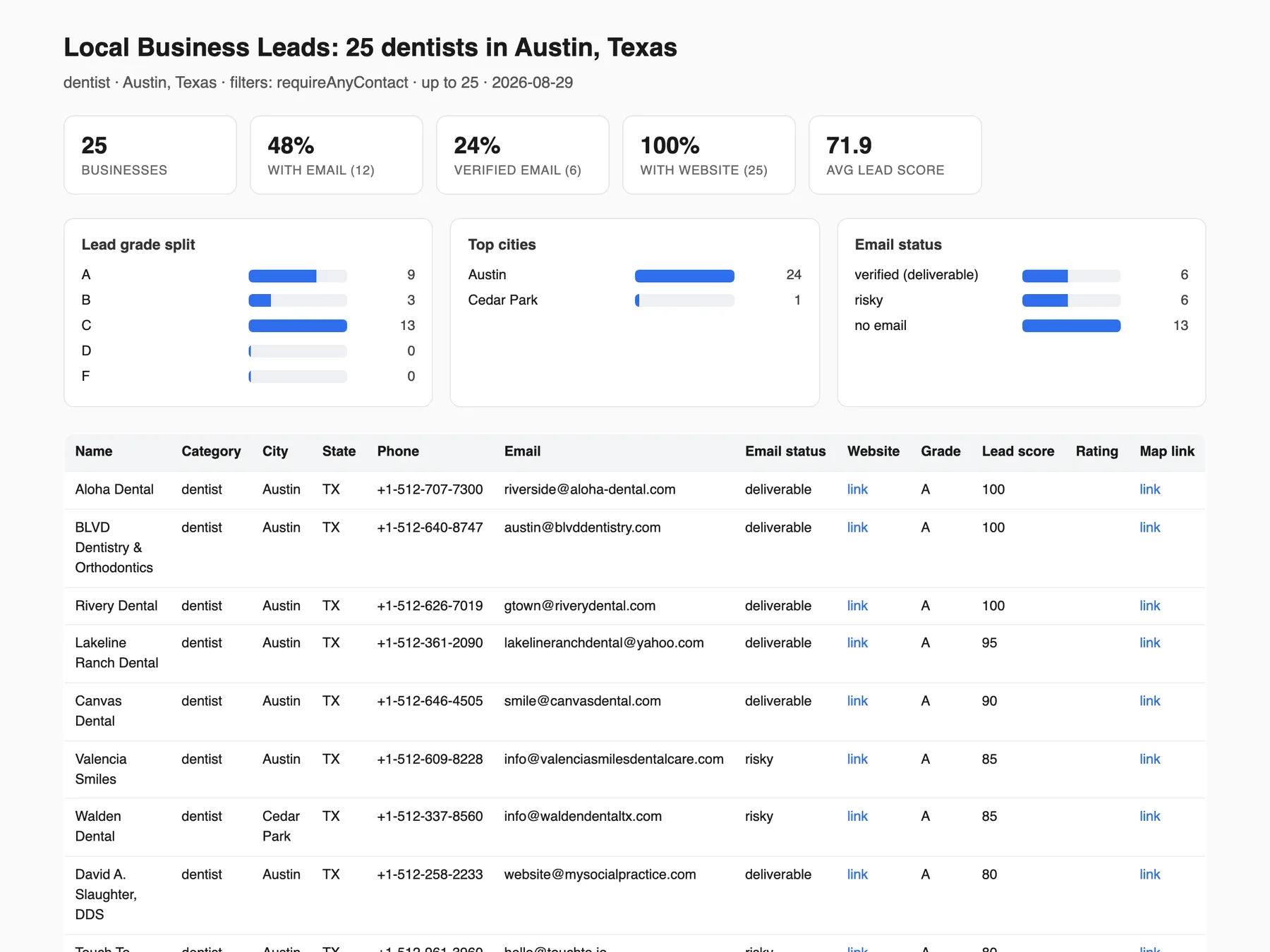The height and width of the screenshot is (952, 1270).
Task: Click the City column header
Action: (x=275, y=451)
